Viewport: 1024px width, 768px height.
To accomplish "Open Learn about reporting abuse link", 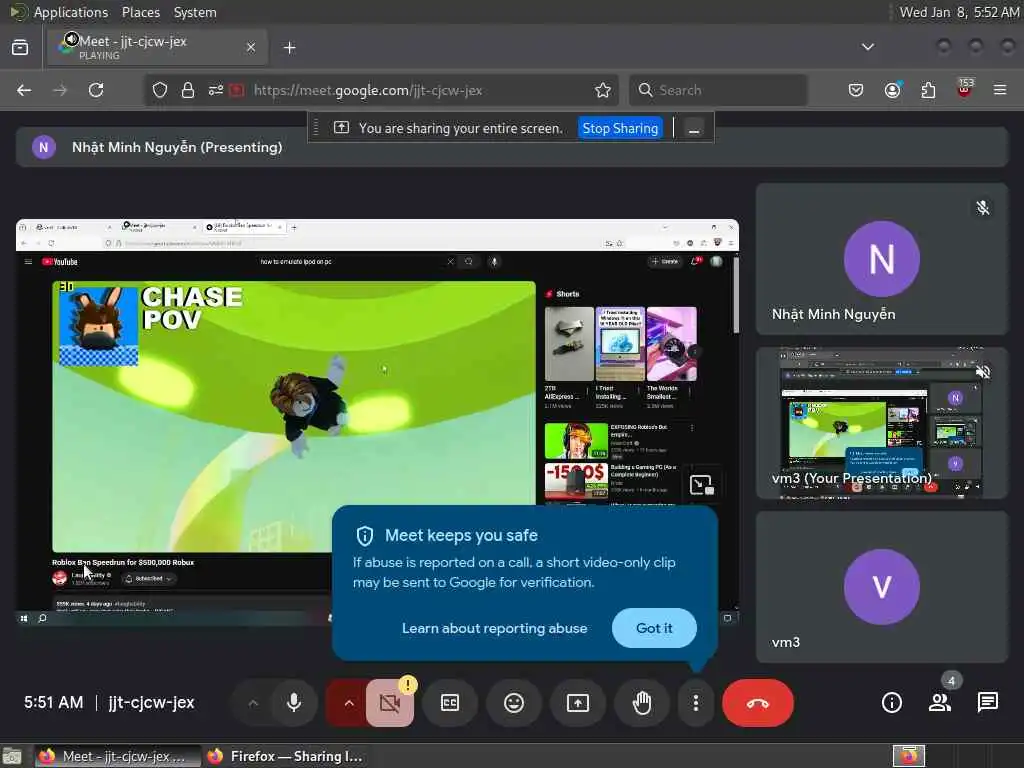I will (x=494, y=628).
